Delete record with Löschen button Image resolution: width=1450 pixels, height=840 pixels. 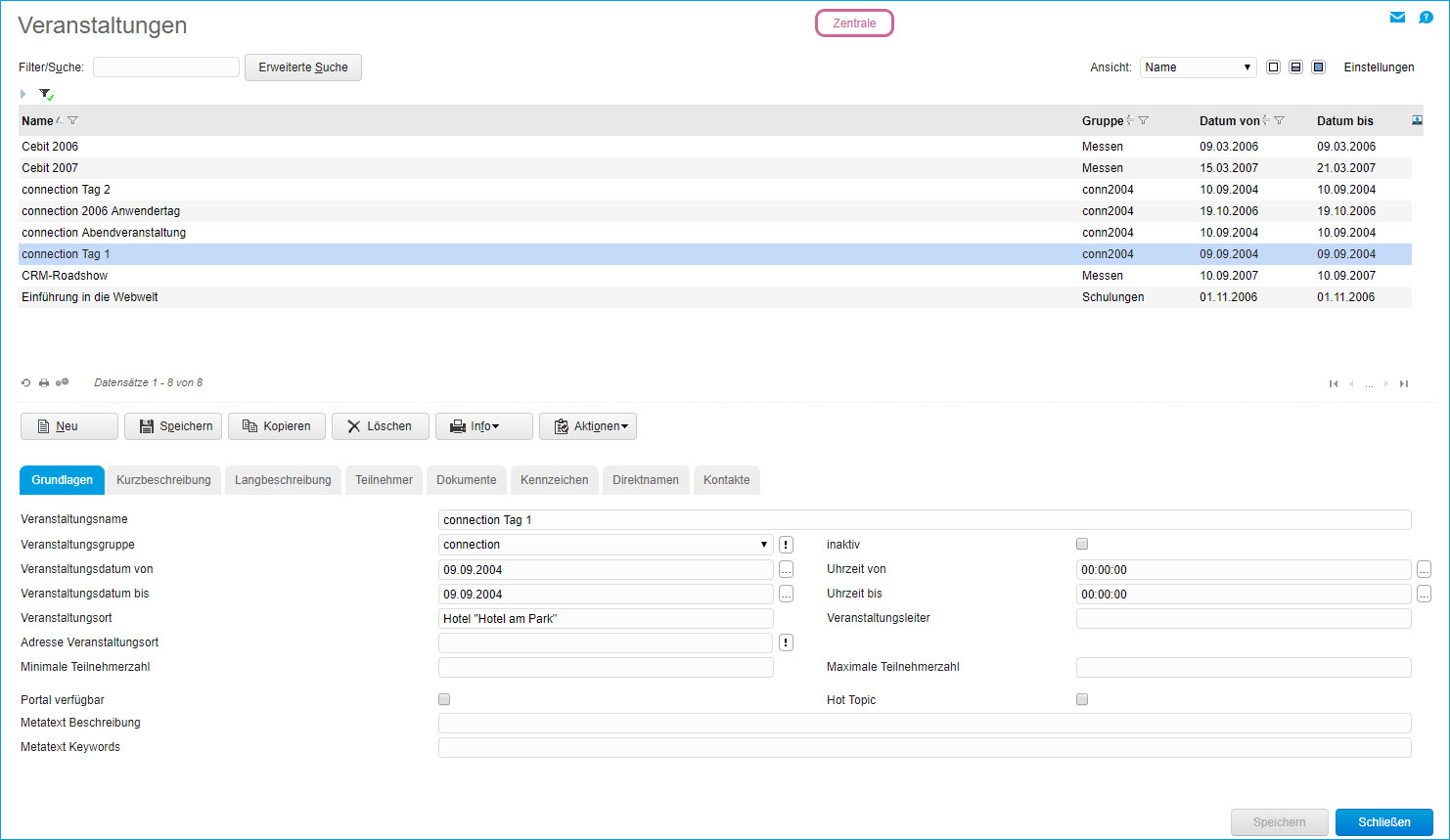(381, 426)
